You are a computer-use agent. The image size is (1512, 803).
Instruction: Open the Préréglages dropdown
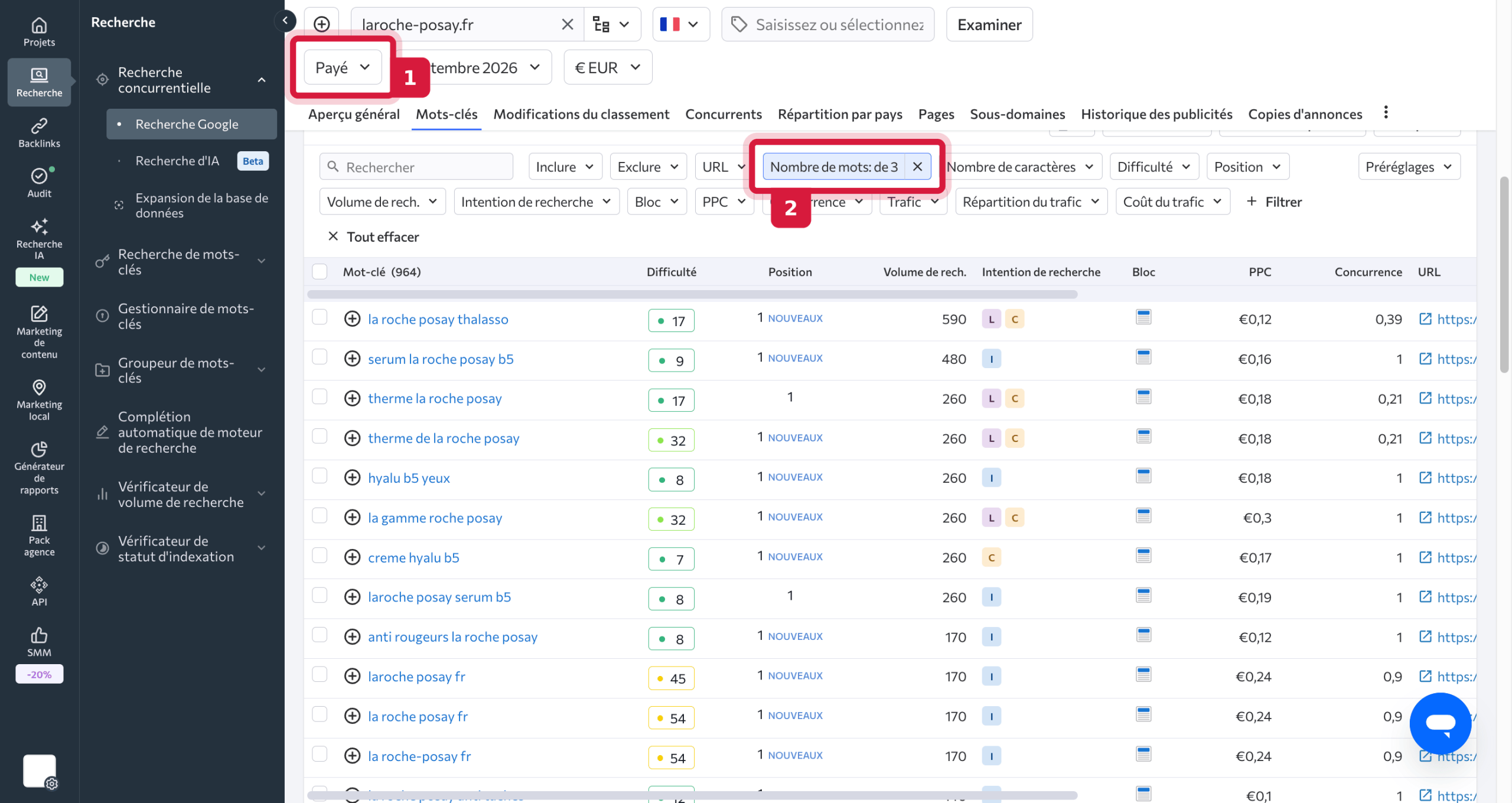1409,167
